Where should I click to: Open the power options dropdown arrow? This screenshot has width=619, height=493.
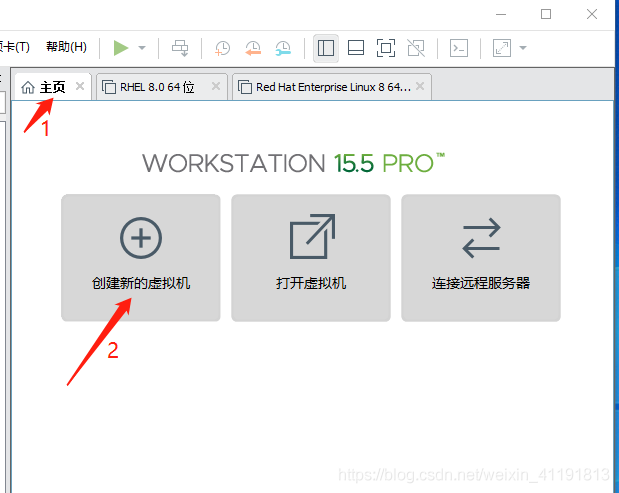pyautogui.click(x=142, y=48)
